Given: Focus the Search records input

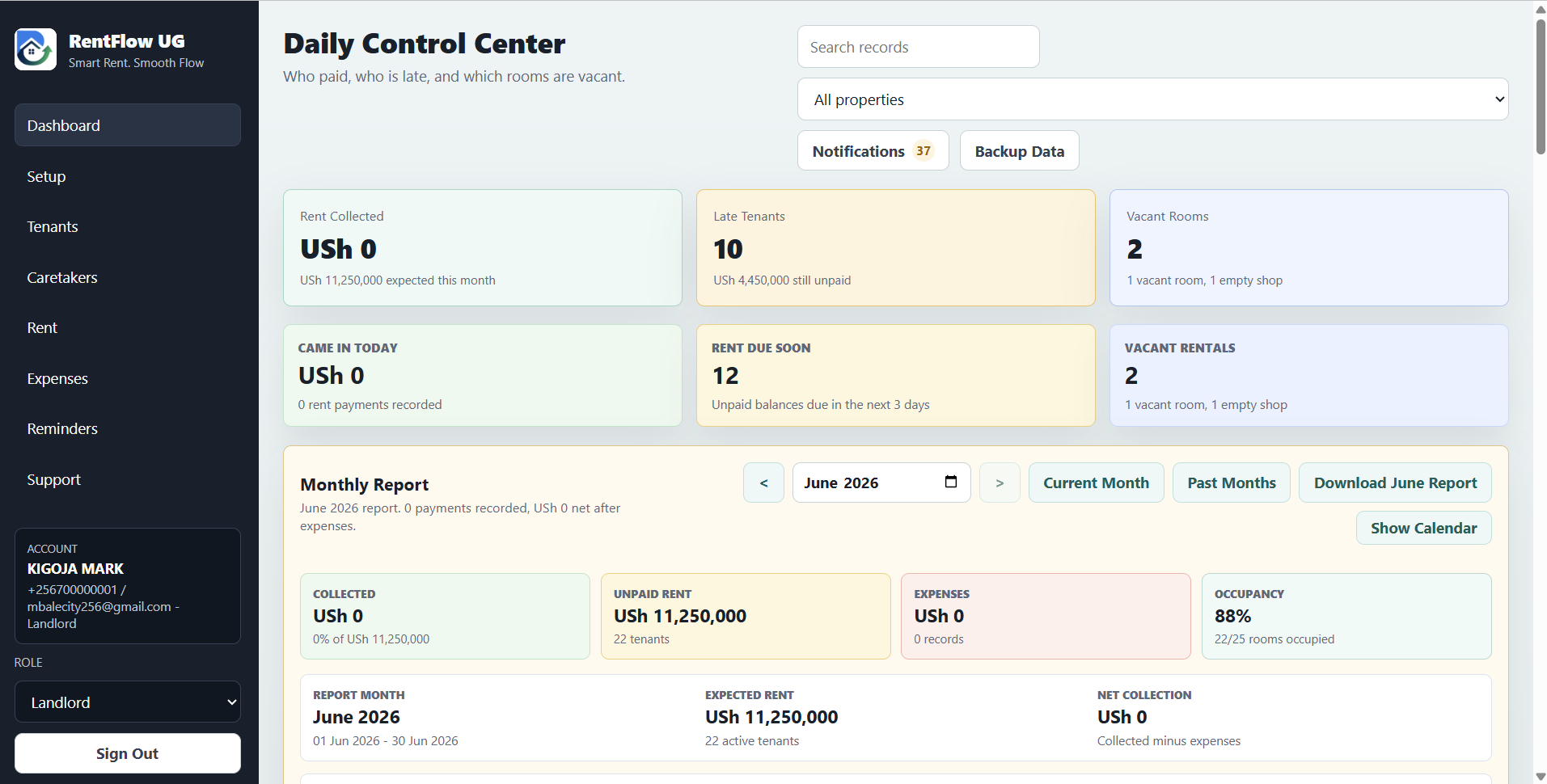Looking at the screenshot, I should [918, 47].
